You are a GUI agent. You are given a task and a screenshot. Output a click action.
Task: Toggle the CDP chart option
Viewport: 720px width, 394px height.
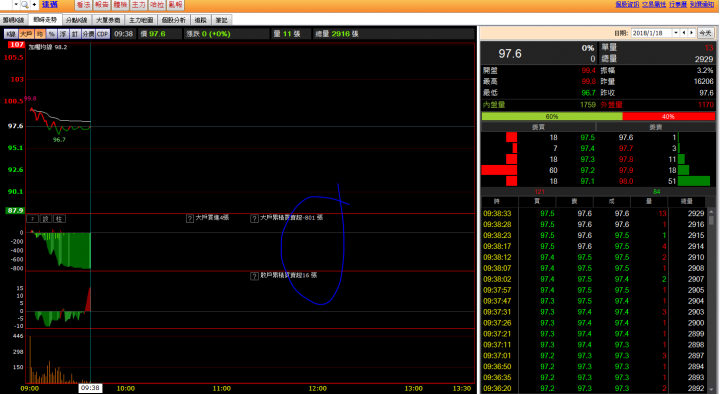[102, 34]
